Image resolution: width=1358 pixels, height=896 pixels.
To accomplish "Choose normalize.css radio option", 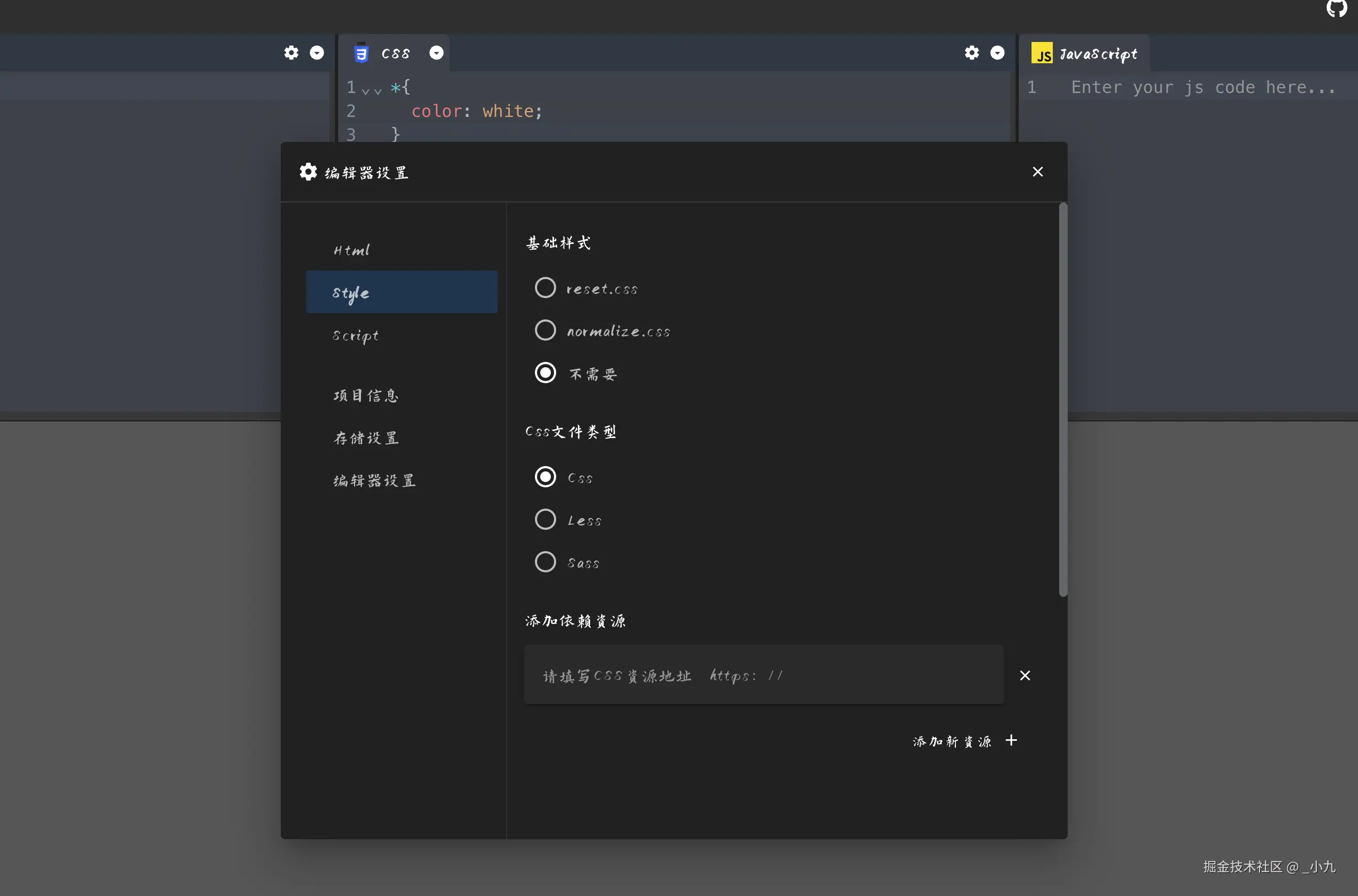I will pyautogui.click(x=545, y=330).
